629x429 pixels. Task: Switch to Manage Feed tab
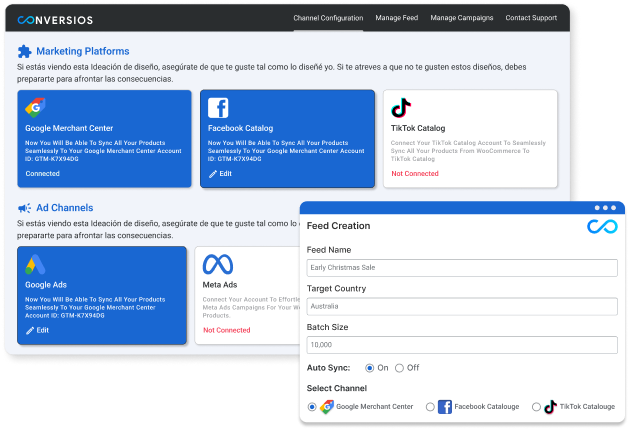pyautogui.click(x=396, y=18)
